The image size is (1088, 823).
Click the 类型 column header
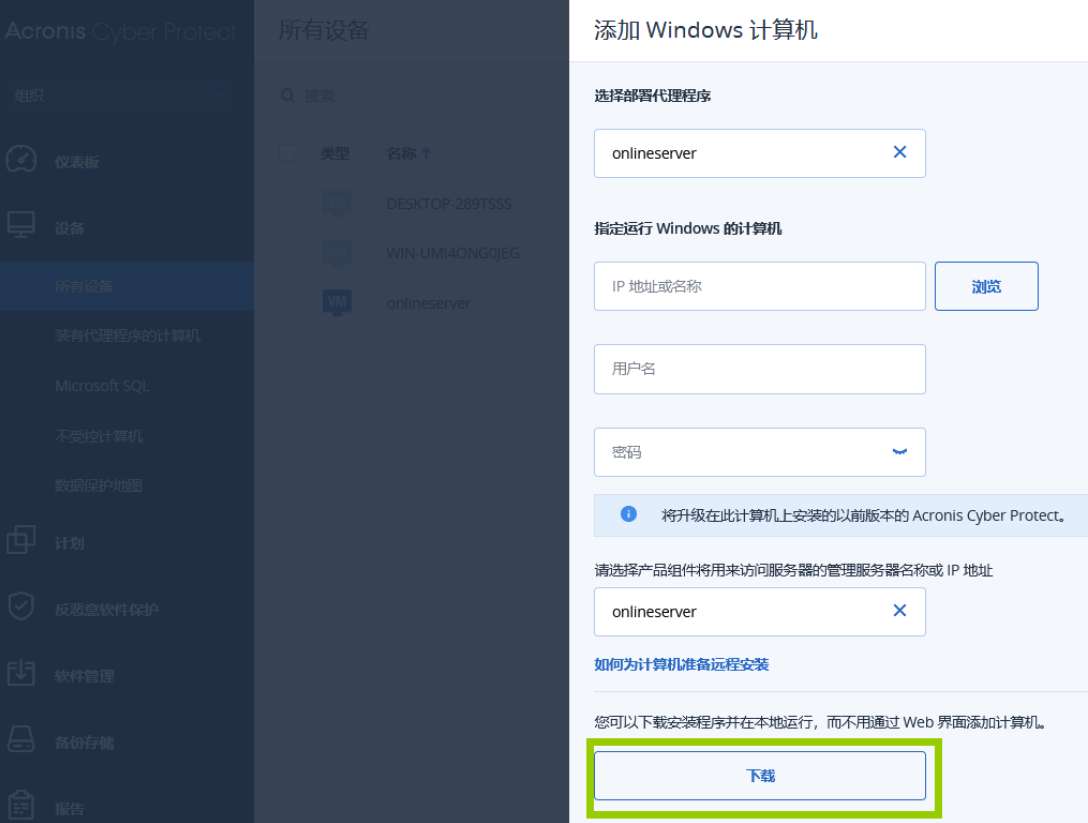(334, 153)
